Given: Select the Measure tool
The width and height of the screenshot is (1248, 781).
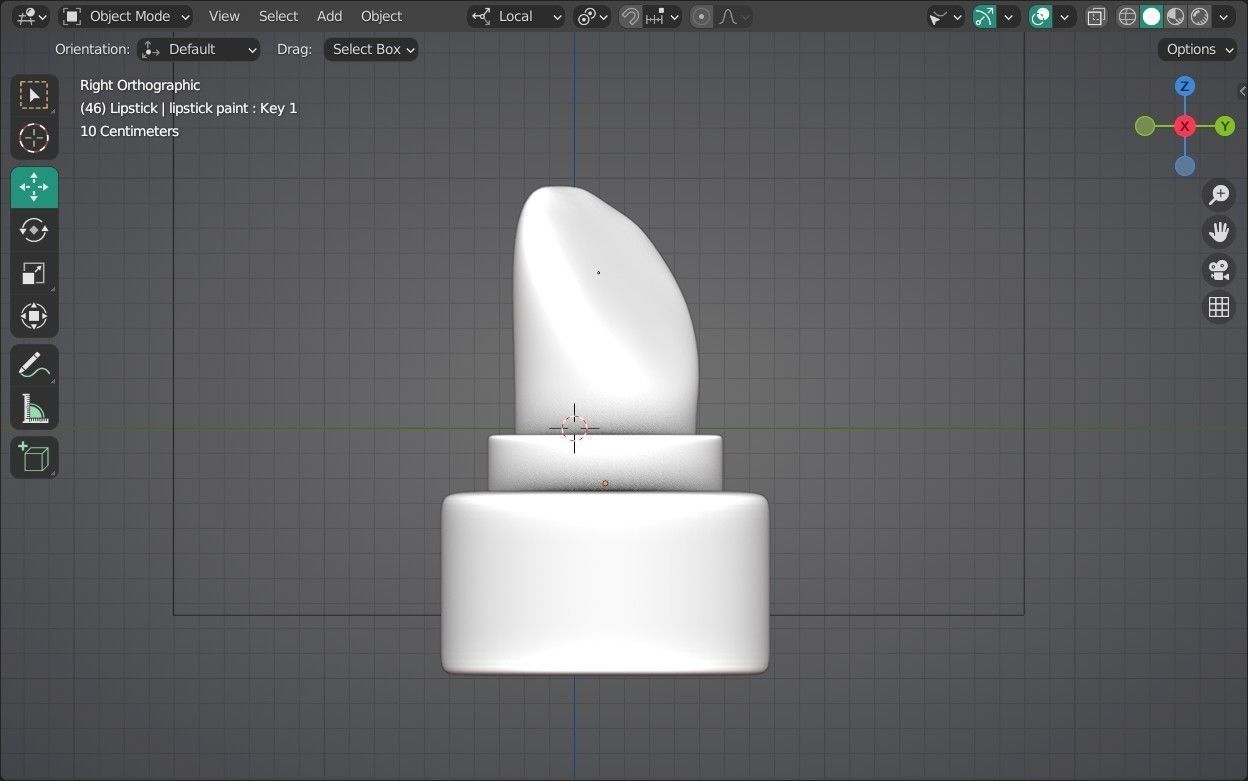Looking at the screenshot, I should coord(34,408).
